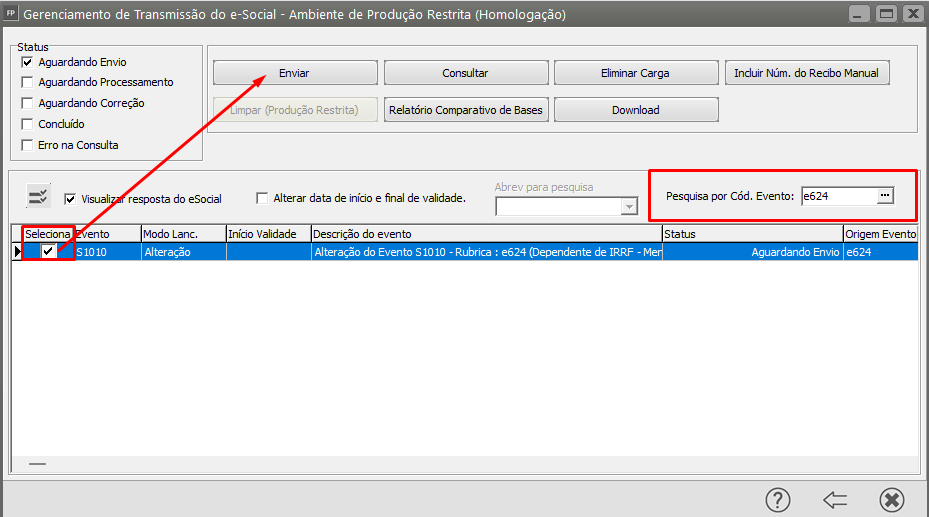Click the Consultar button
The image size is (929, 517).
(x=465, y=73)
